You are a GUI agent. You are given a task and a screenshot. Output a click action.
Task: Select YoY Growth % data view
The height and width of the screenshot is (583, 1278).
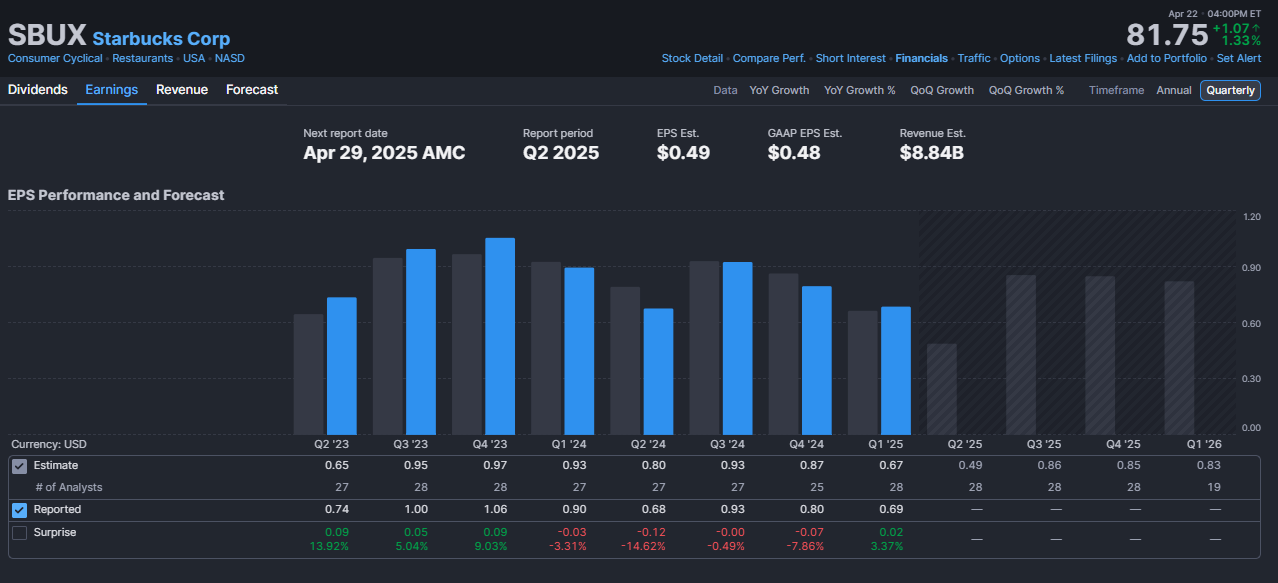coord(860,90)
